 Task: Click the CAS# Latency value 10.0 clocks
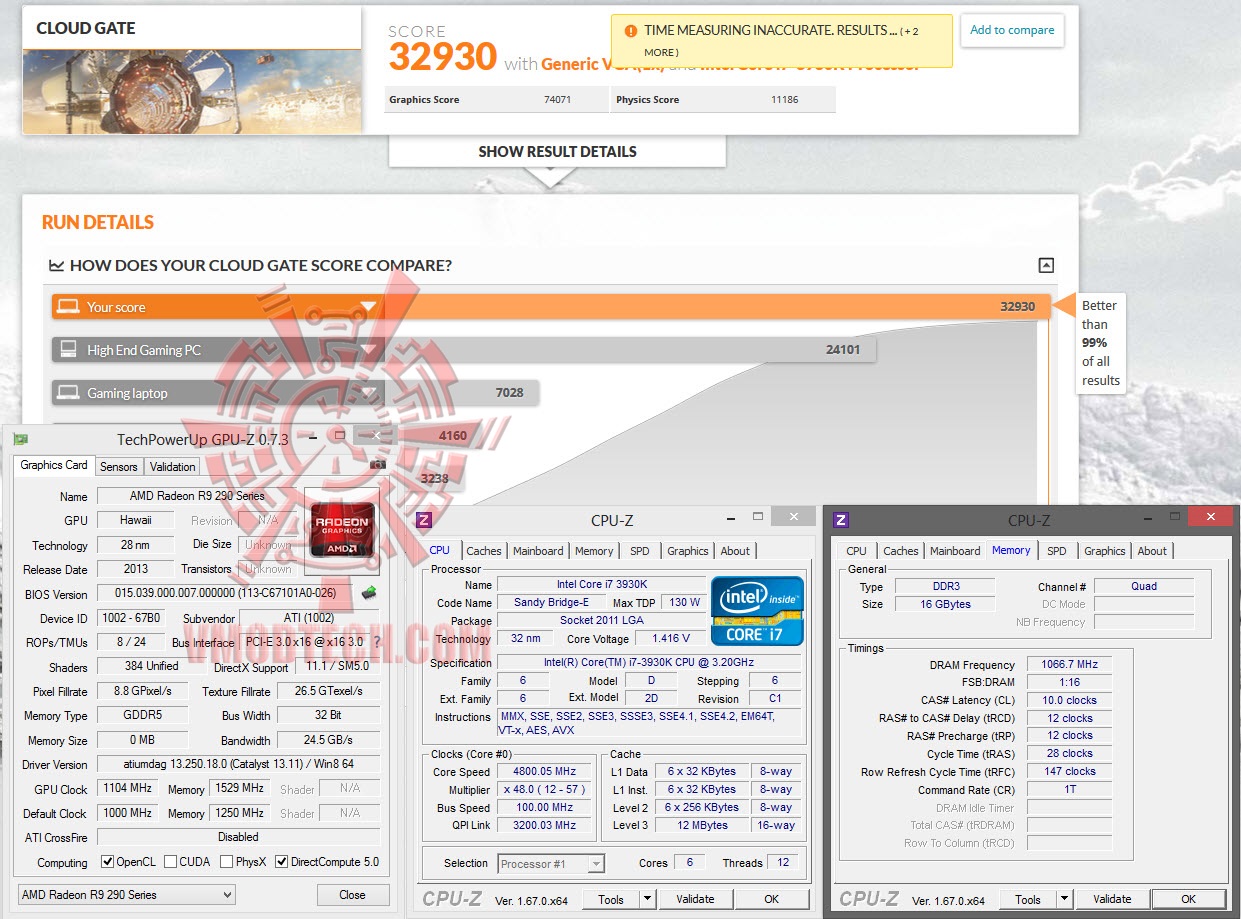[x=1069, y=700]
